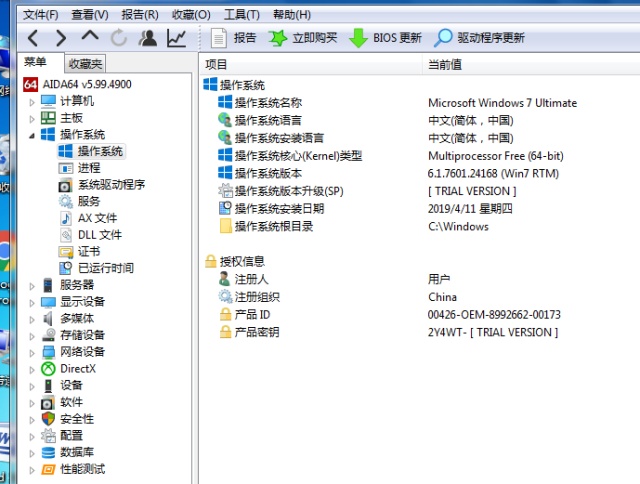Expand the 主板 tree node
Image resolution: width=640 pixels, height=484 pixels.
32,119
